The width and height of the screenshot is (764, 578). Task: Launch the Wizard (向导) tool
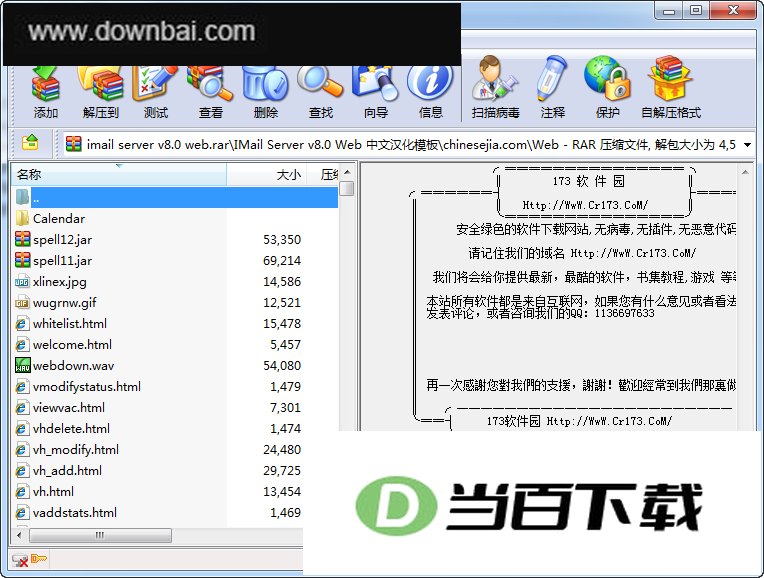click(x=376, y=84)
